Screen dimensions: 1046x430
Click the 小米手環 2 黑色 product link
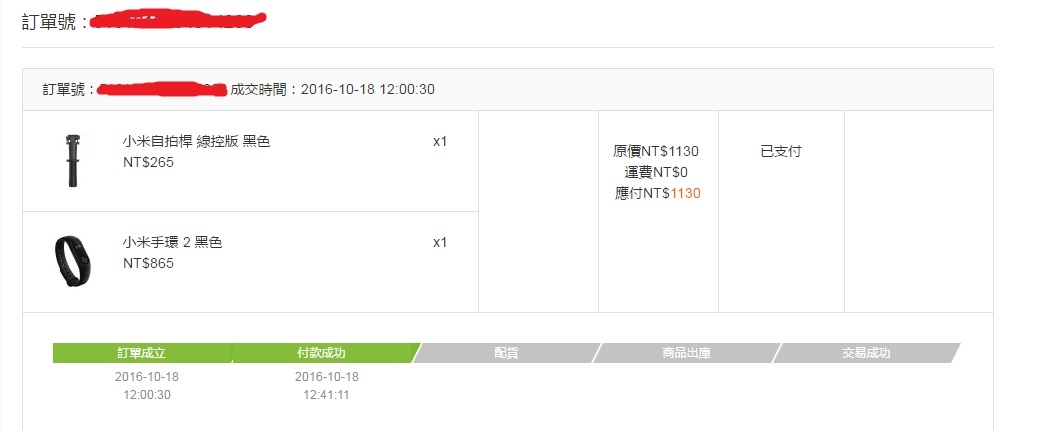172,242
